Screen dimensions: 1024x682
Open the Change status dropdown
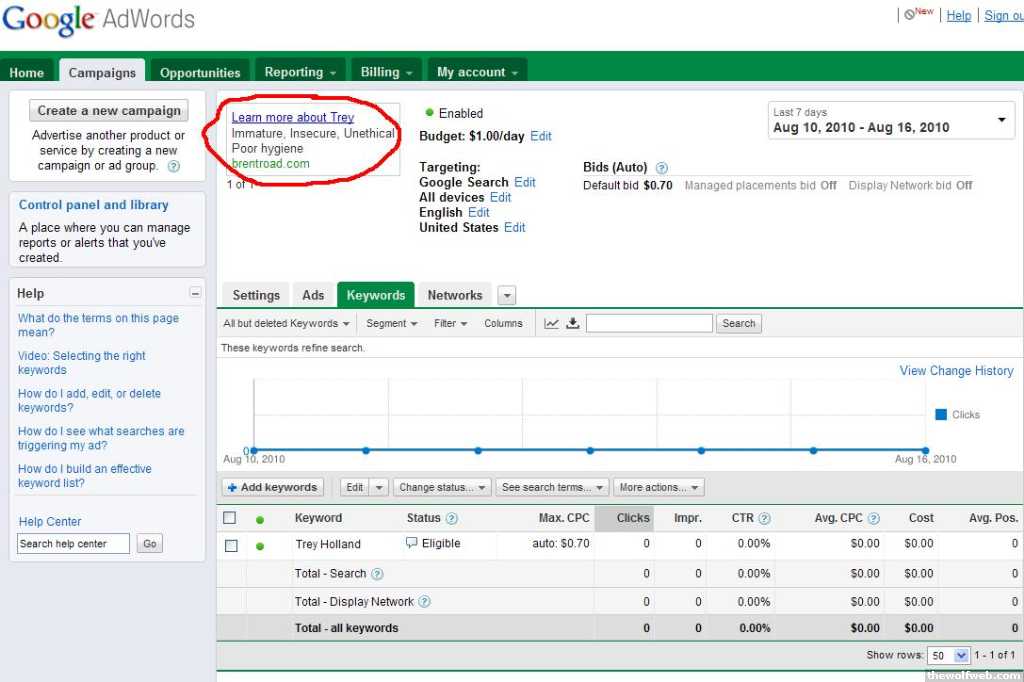coord(443,488)
